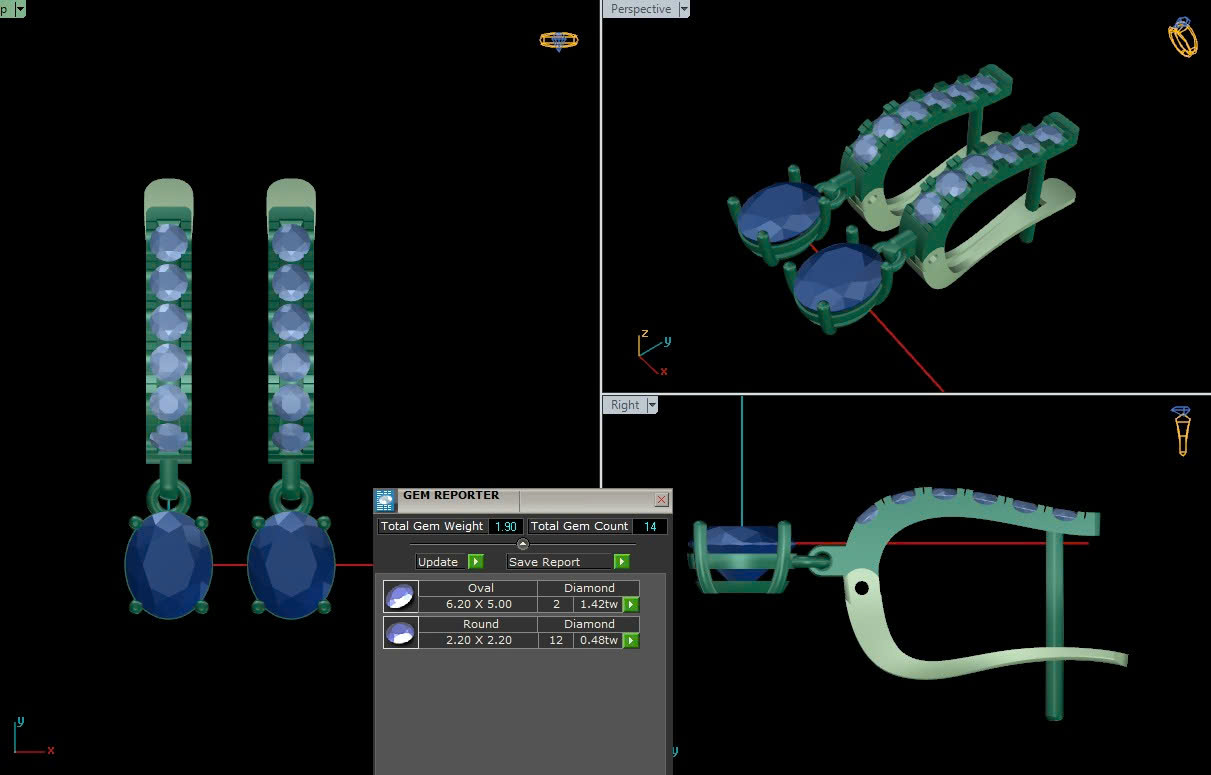Viewport: 1211px width, 775px height.
Task: Click the ring icon in Perspective viewport
Action: click(x=1182, y=37)
